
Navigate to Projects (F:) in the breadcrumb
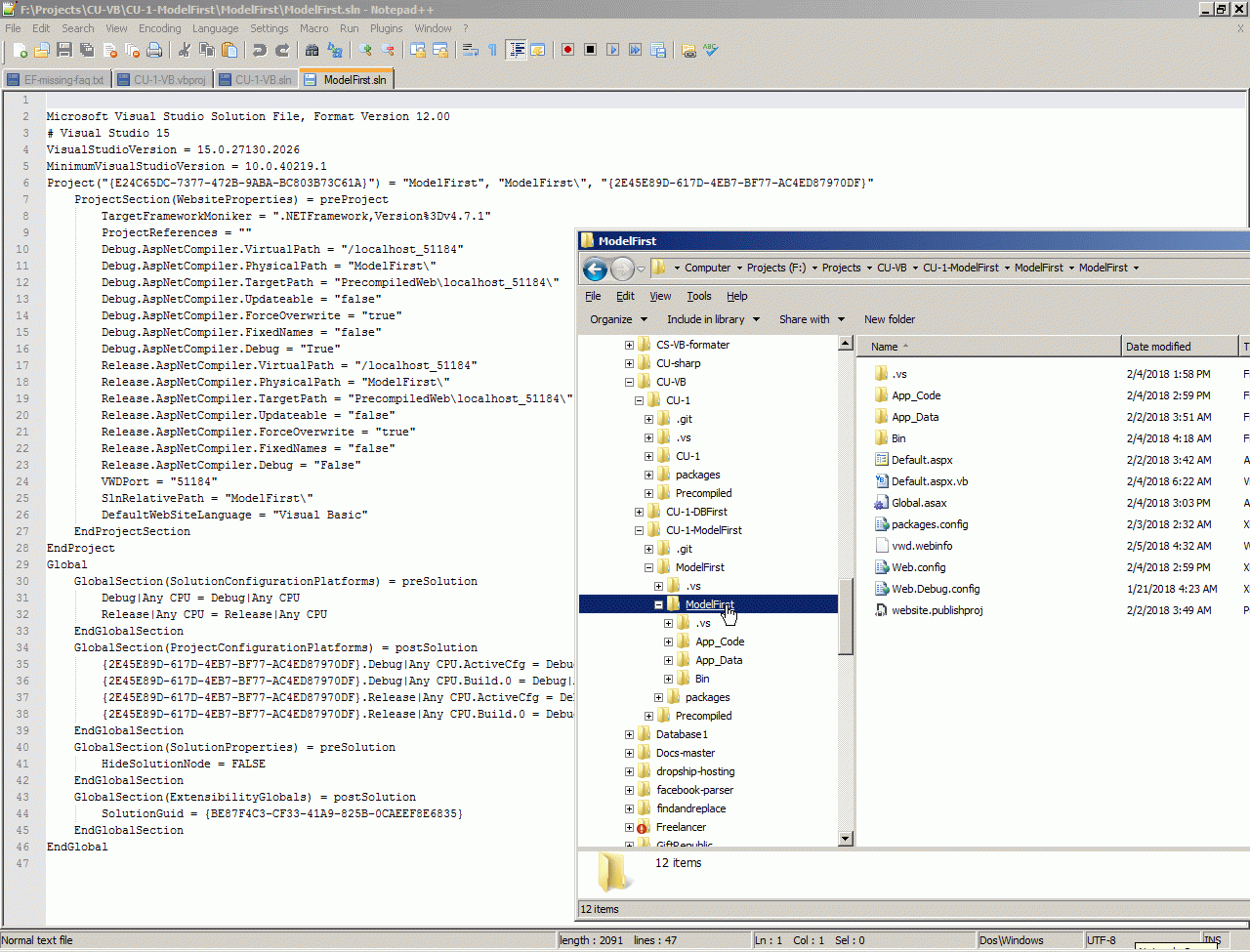coord(775,268)
